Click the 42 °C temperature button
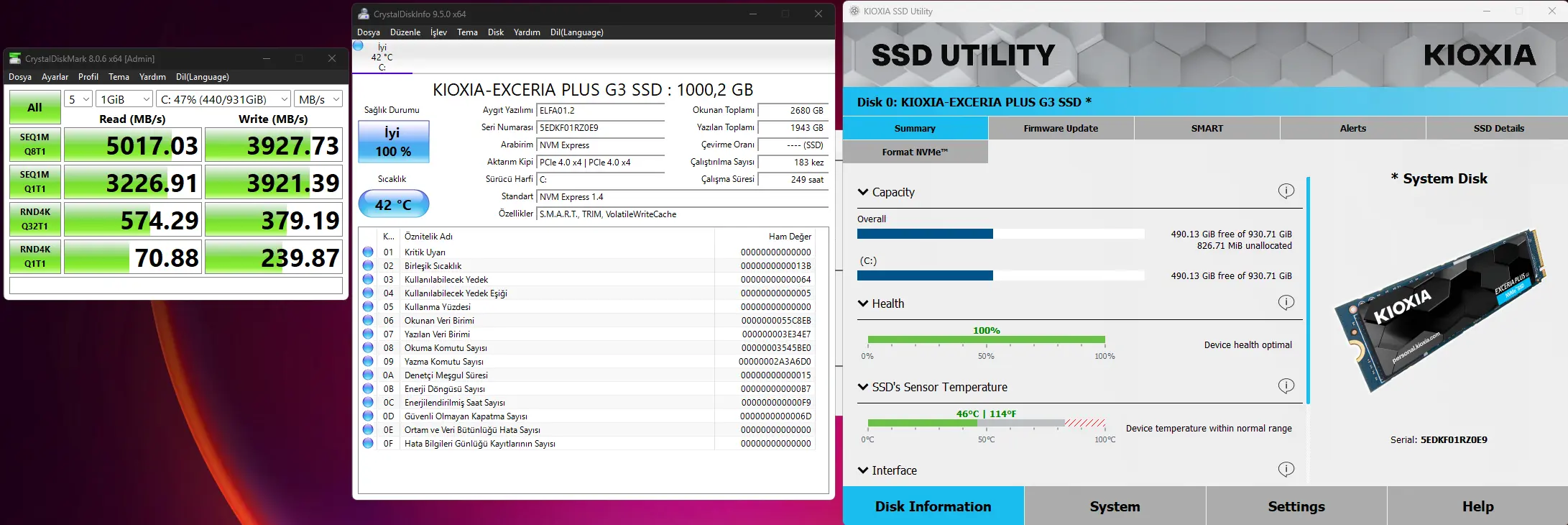Viewport: 1568px width, 525px height. coord(393,204)
